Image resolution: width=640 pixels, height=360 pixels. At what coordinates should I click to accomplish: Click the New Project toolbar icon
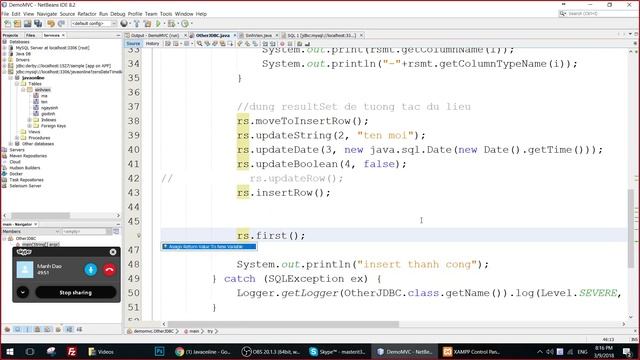point(18,24)
